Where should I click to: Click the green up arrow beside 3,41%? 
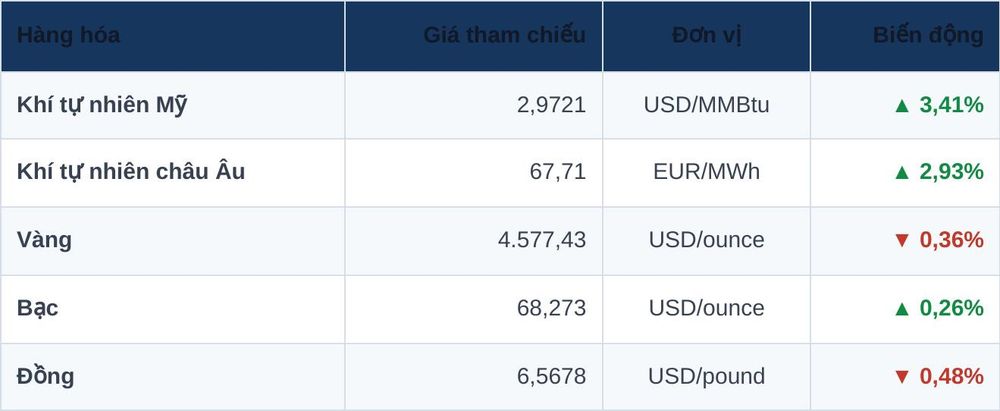[902, 105]
